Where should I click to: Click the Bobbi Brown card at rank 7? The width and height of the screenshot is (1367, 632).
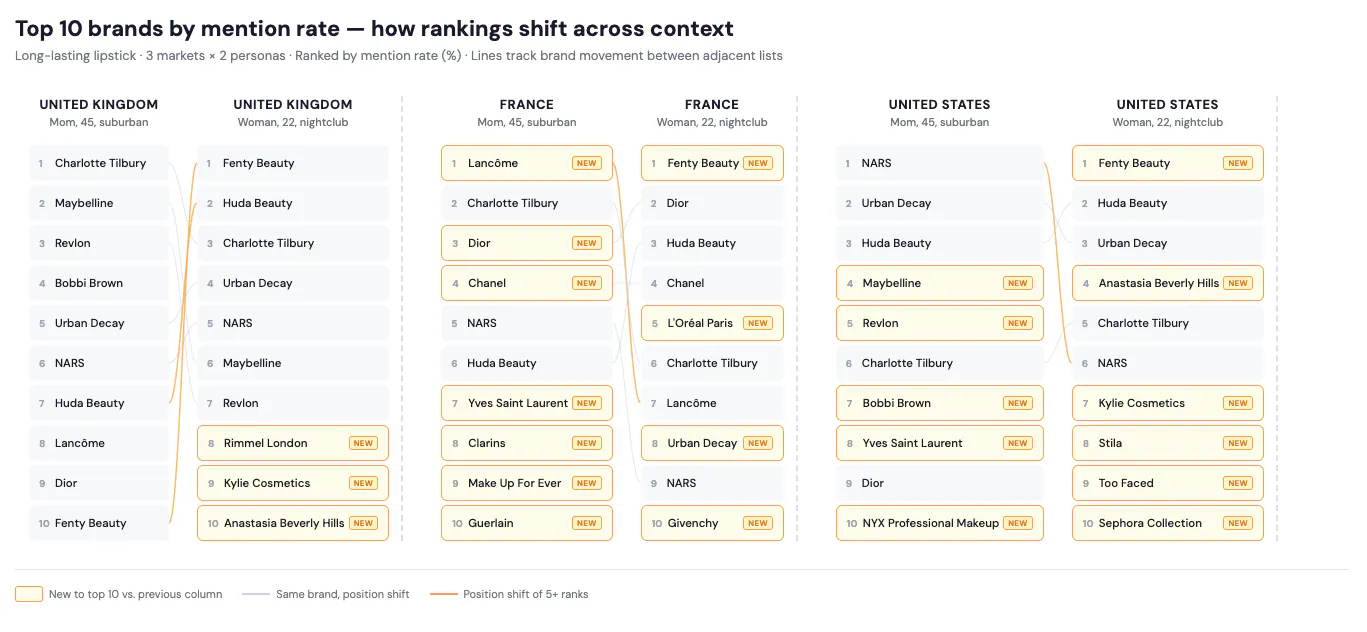pos(939,403)
